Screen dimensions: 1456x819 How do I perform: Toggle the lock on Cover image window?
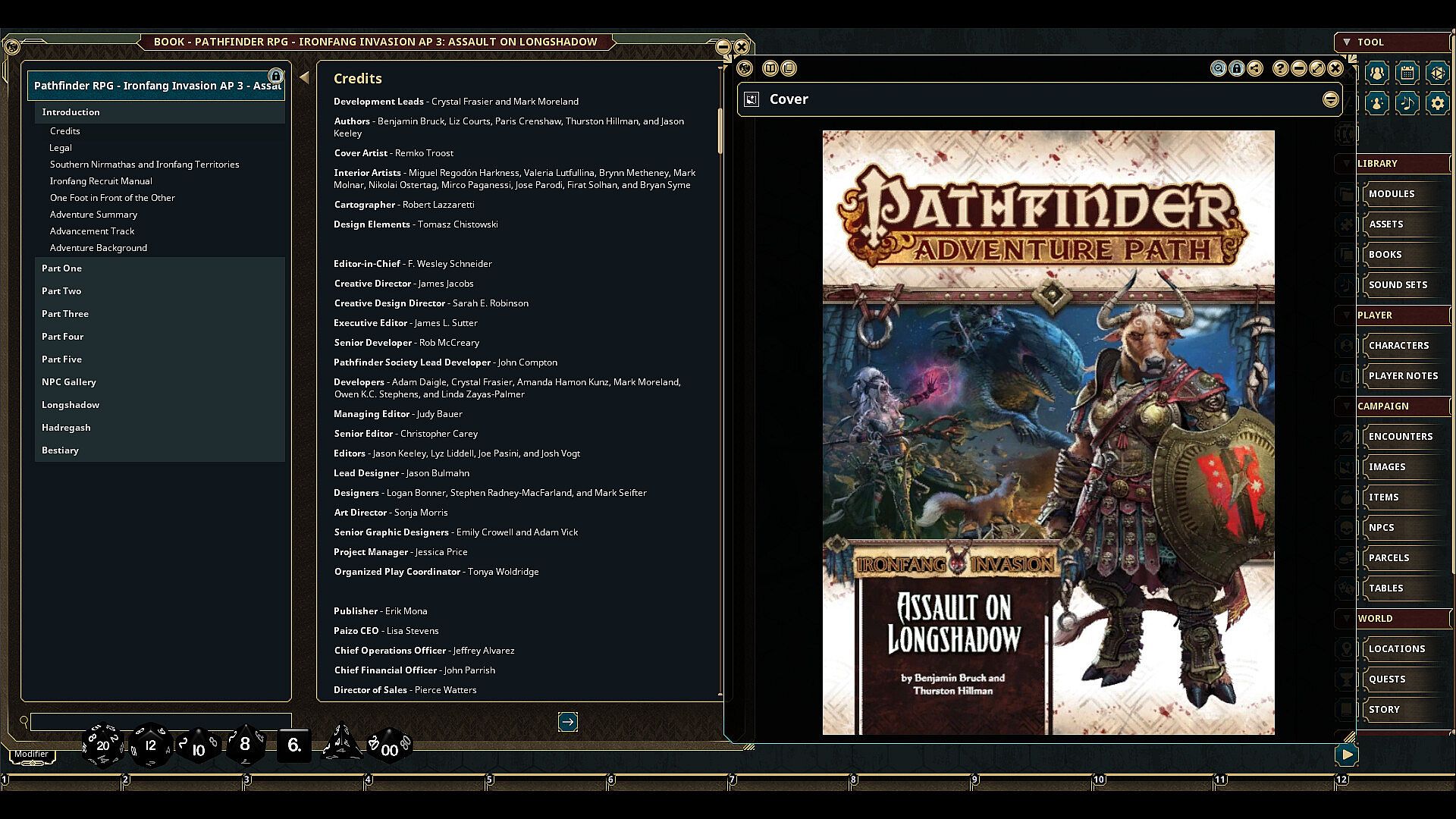click(1237, 69)
